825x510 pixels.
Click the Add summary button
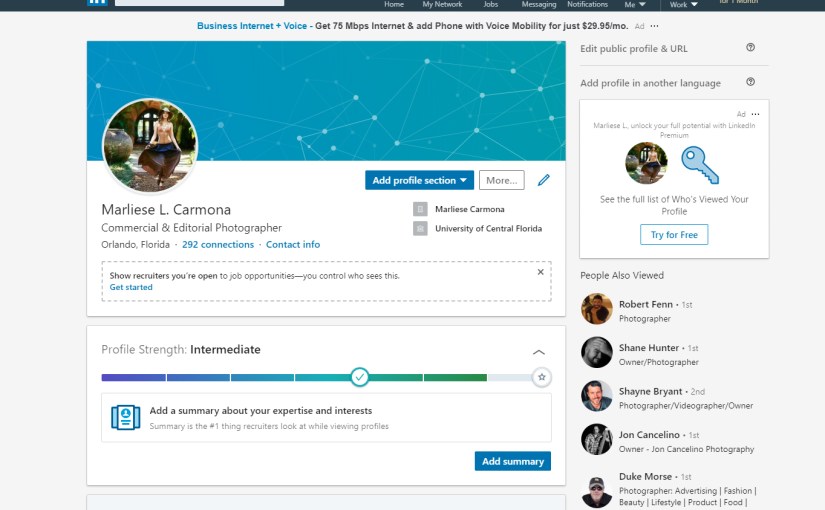[512, 461]
